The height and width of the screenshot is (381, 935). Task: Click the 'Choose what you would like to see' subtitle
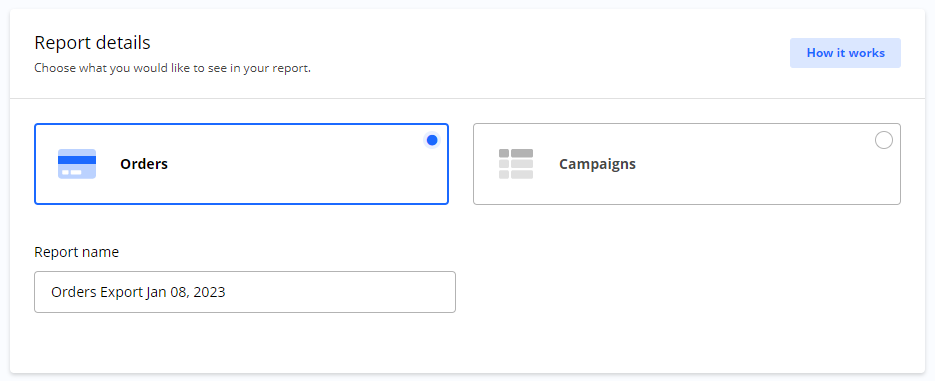172,68
